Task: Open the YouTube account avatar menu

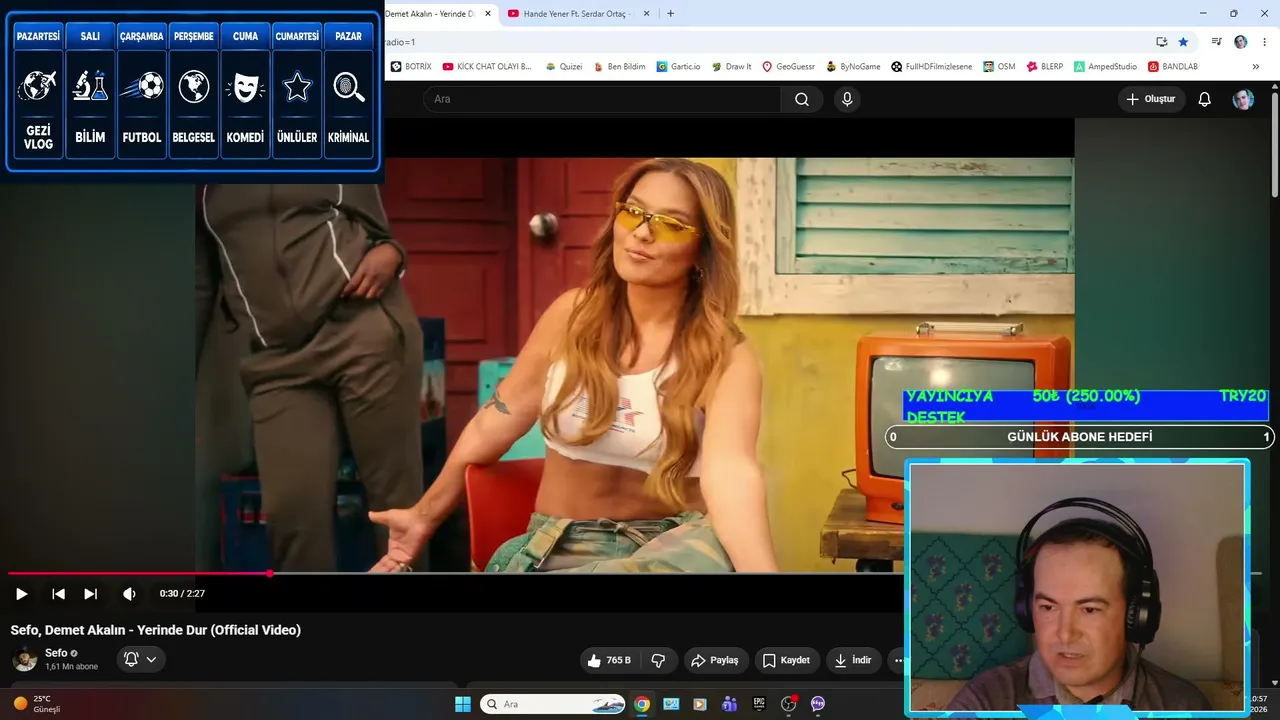Action: point(1243,99)
